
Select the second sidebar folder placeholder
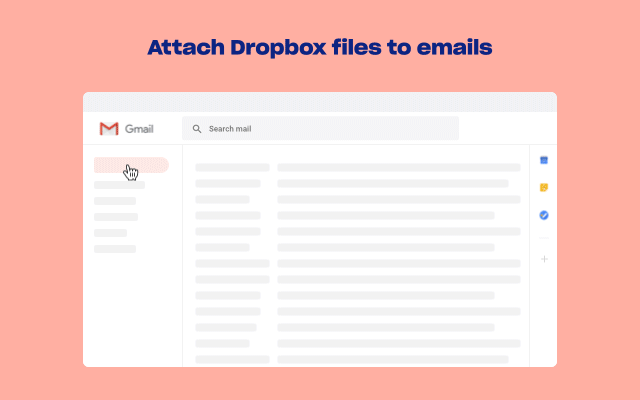tap(115, 201)
